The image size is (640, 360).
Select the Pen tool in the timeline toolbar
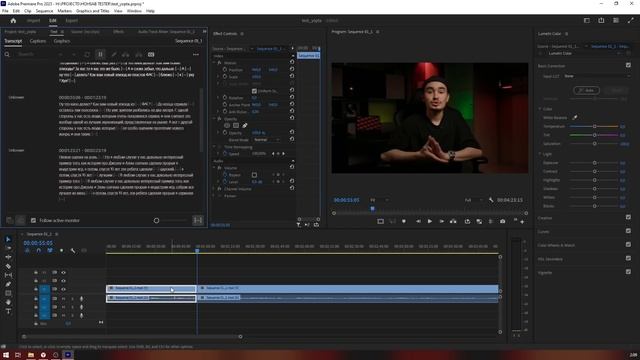[x=8, y=284]
